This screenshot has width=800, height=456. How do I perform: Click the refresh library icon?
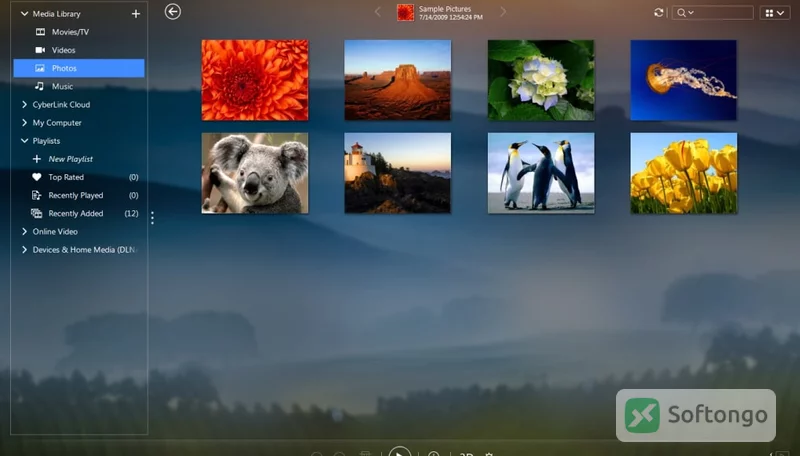659,13
